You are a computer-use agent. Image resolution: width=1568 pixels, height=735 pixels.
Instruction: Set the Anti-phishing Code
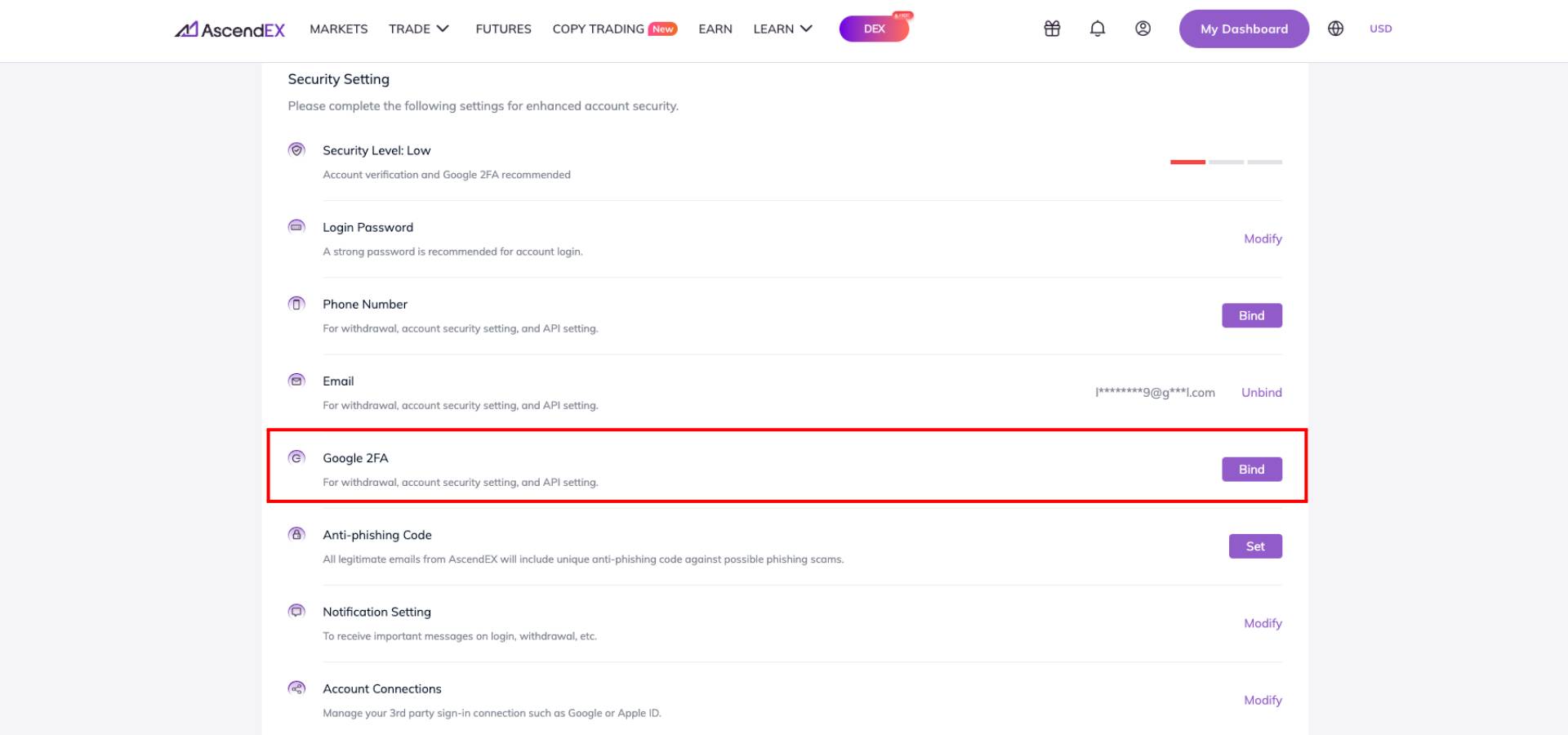tap(1255, 546)
